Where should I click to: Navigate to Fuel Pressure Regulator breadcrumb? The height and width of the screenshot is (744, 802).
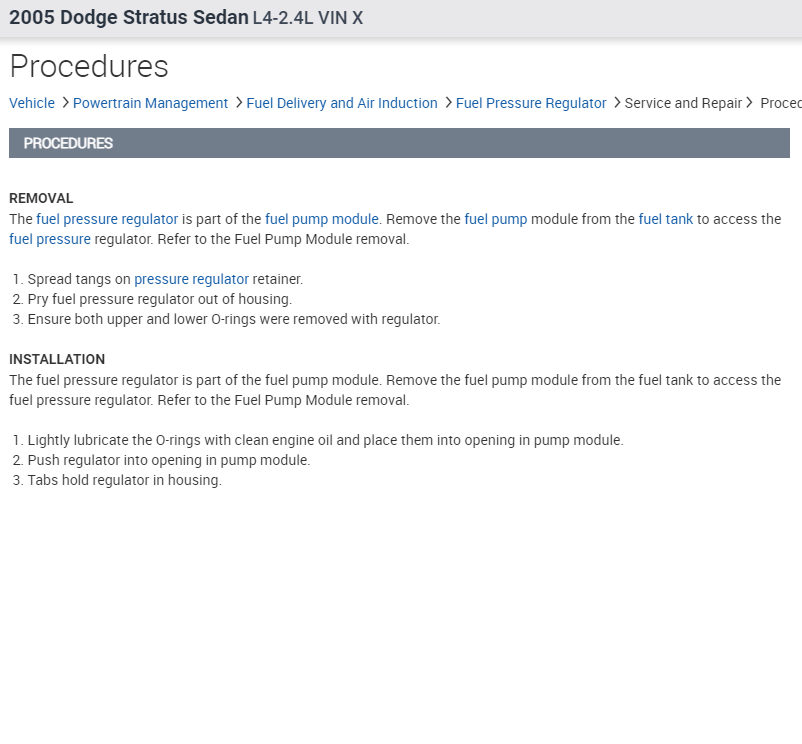531,103
